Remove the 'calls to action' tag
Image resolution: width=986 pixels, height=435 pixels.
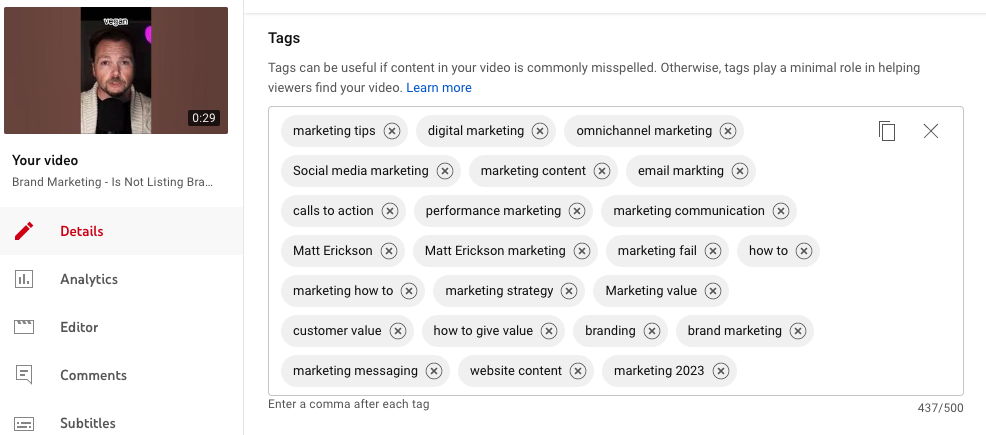390,211
